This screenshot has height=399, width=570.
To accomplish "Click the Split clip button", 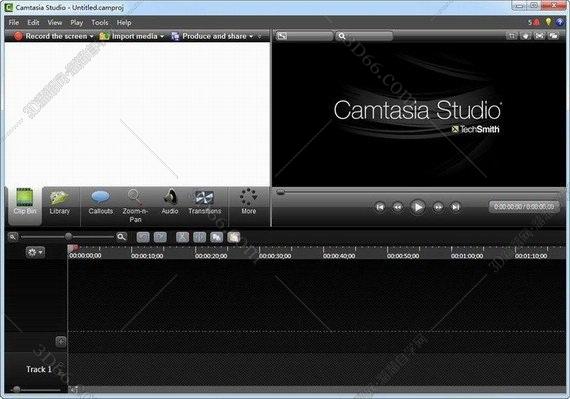I will tap(199, 237).
